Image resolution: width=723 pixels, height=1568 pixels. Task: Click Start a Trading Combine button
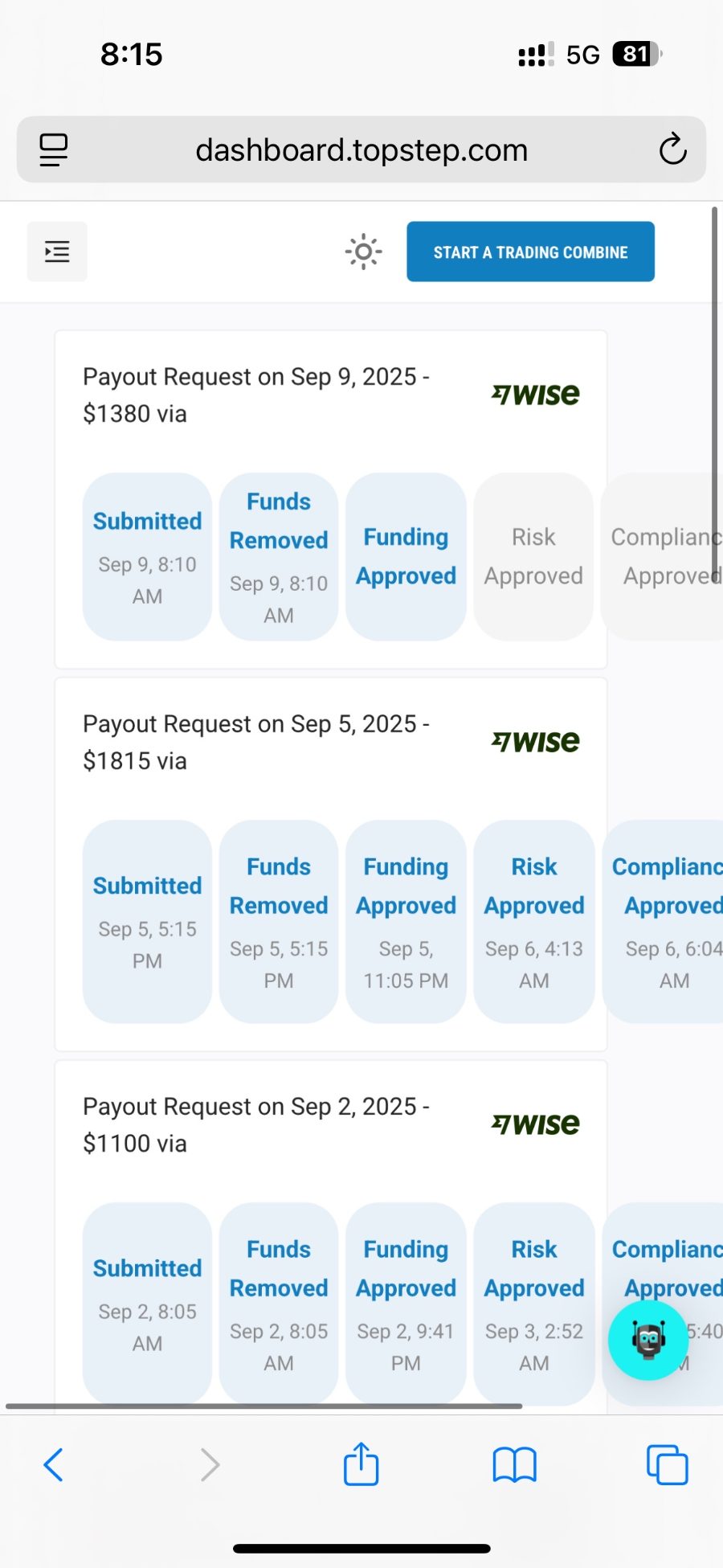pyautogui.click(x=530, y=252)
